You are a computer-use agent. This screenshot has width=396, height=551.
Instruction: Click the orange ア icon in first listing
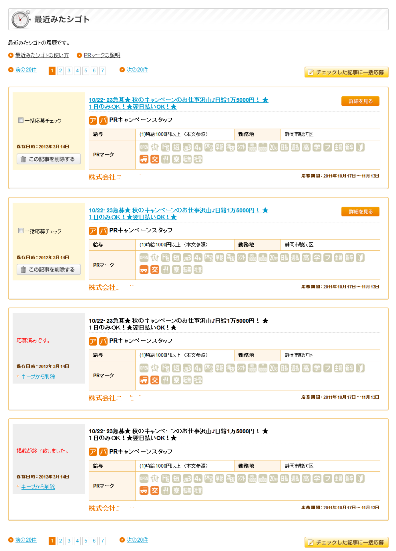click(x=93, y=121)
